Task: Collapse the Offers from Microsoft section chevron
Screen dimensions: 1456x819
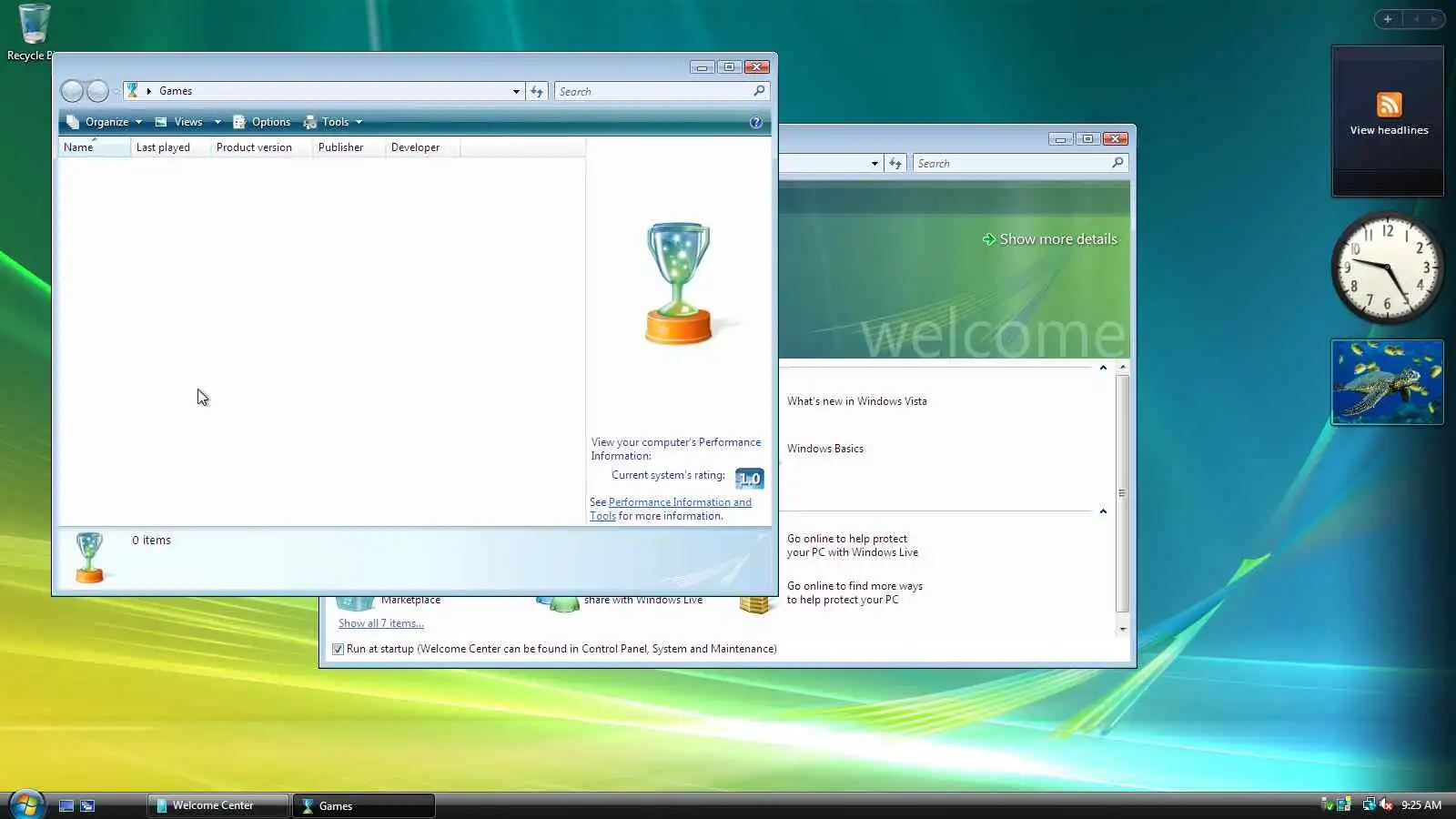Action: (x=1103, y=511)
